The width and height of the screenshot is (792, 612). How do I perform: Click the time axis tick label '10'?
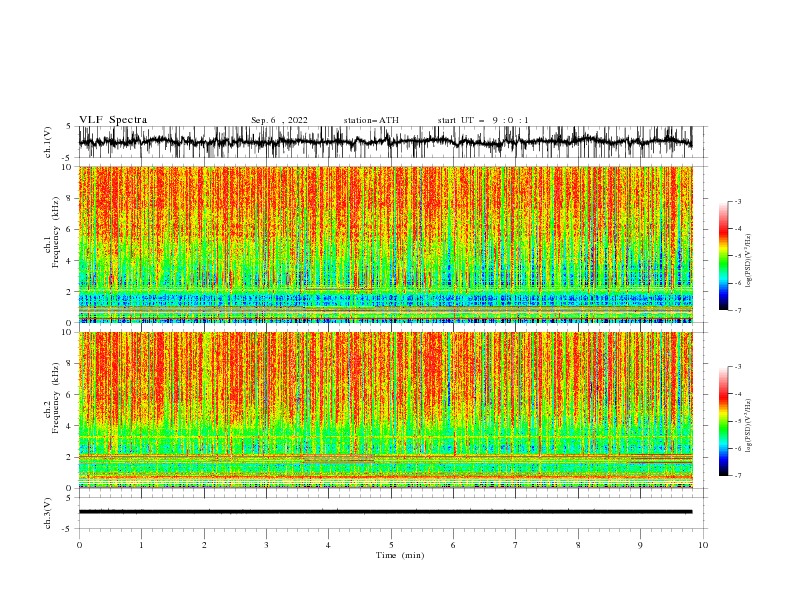(x=703, y=545)
